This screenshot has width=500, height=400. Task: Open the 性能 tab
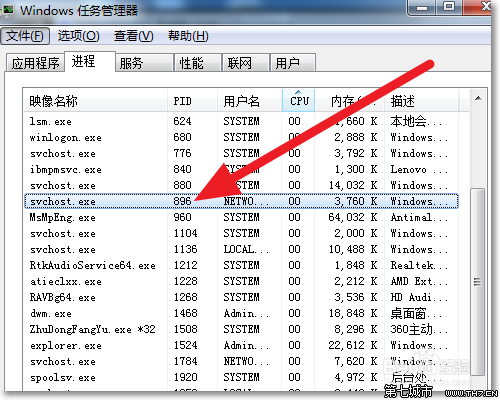click(x=198, y=63)
